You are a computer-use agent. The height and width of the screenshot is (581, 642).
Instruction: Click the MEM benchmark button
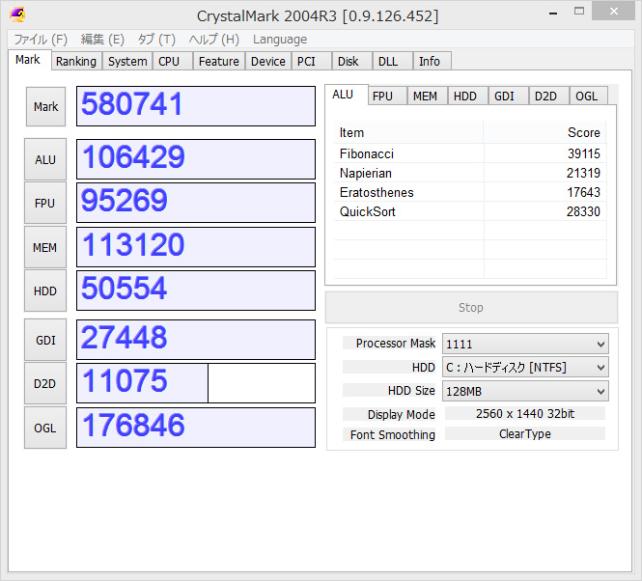(45, 247)
